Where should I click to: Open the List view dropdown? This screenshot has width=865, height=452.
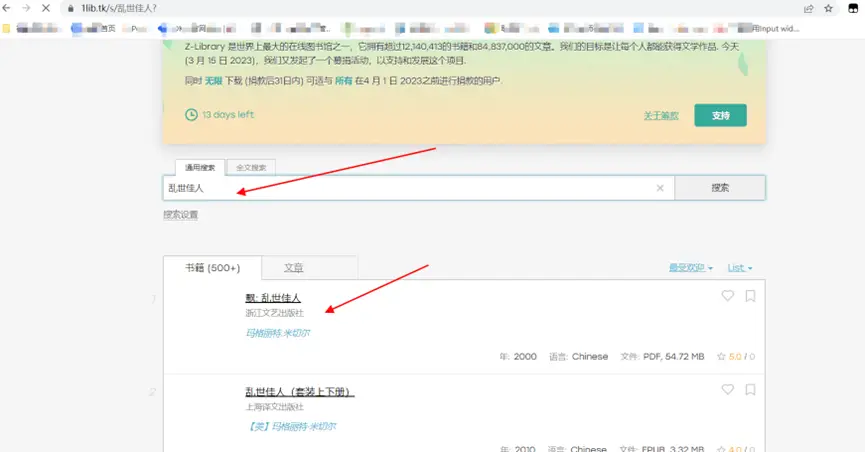point(740,268)
